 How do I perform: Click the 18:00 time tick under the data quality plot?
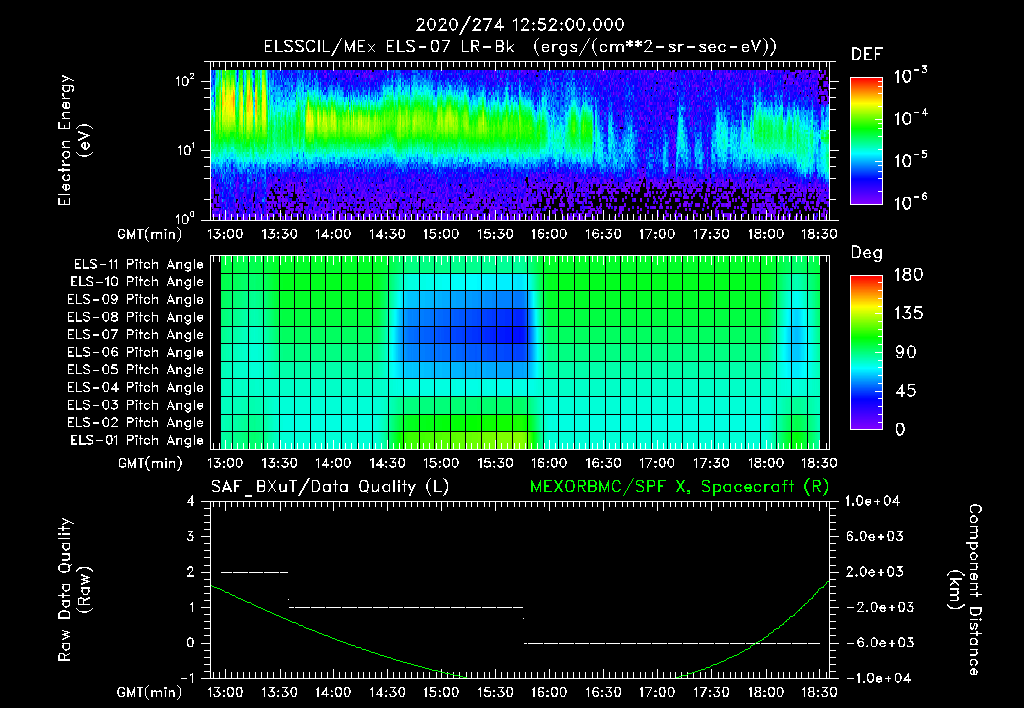click(765, 692)
